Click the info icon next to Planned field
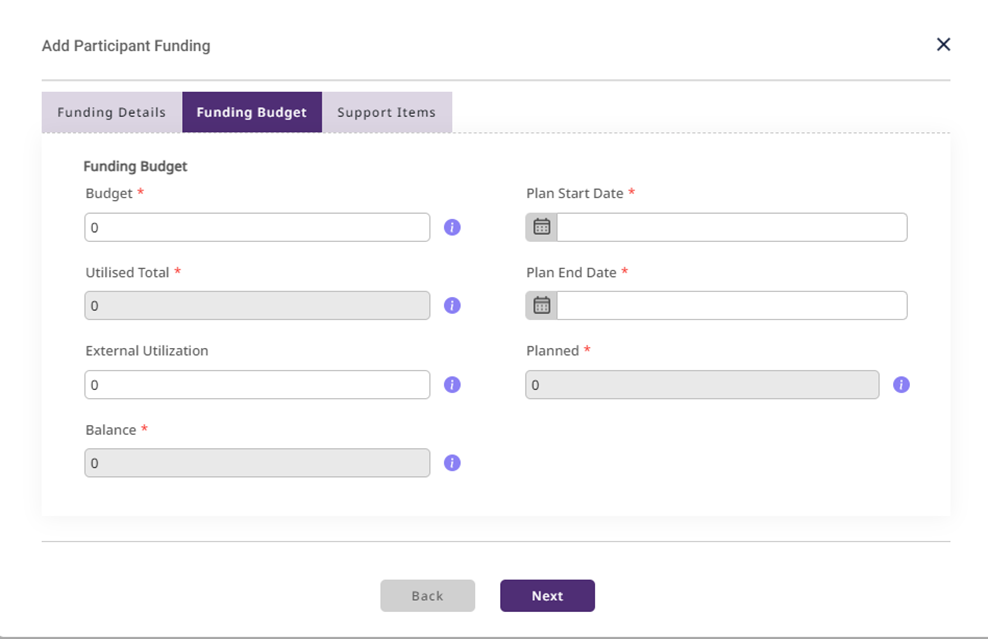Viewport: 988px width, 639px height. [x=901, y=385]
